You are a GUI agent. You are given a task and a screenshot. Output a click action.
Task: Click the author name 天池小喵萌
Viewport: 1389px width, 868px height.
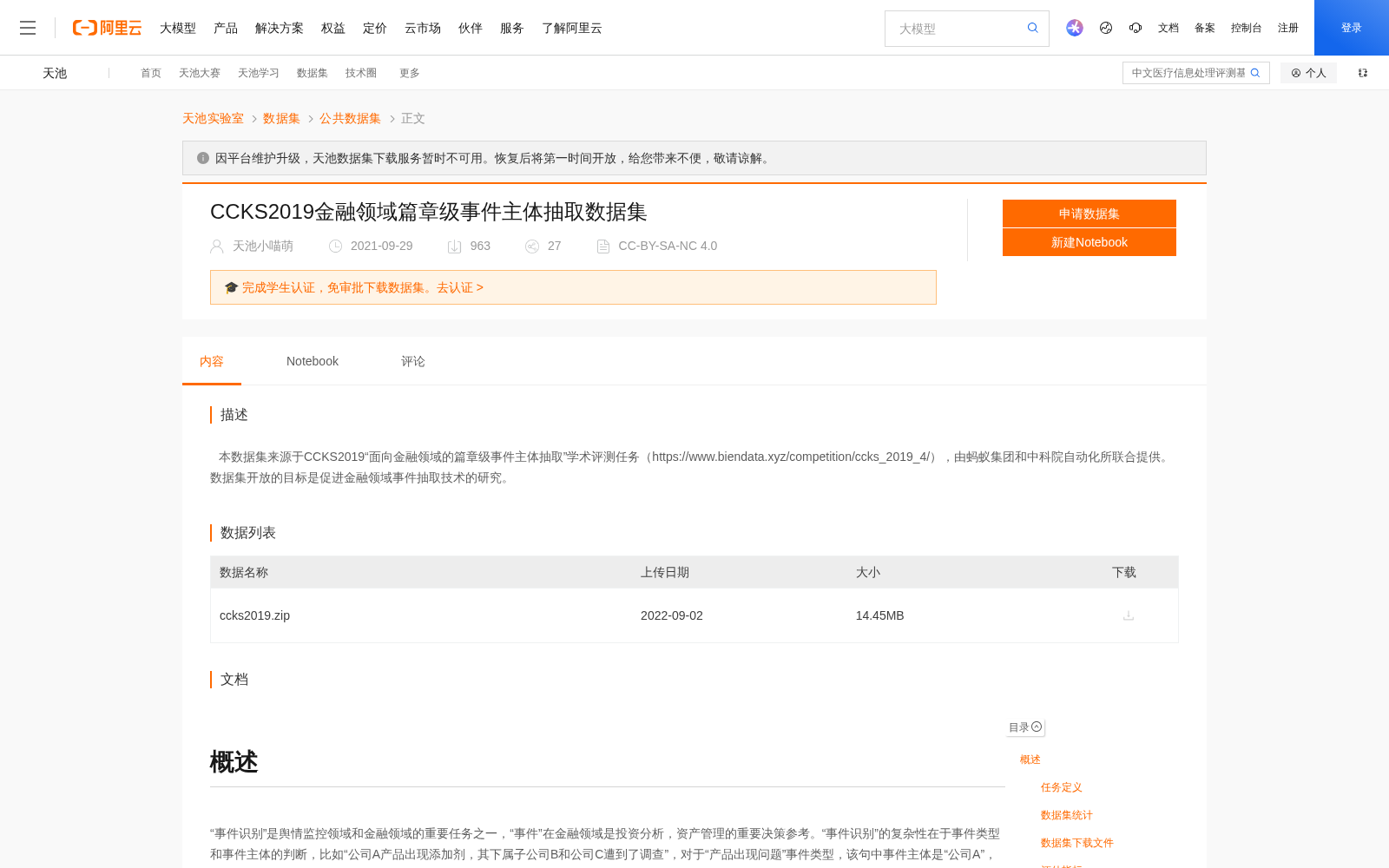pyautogui.click(x=263, y=247)
